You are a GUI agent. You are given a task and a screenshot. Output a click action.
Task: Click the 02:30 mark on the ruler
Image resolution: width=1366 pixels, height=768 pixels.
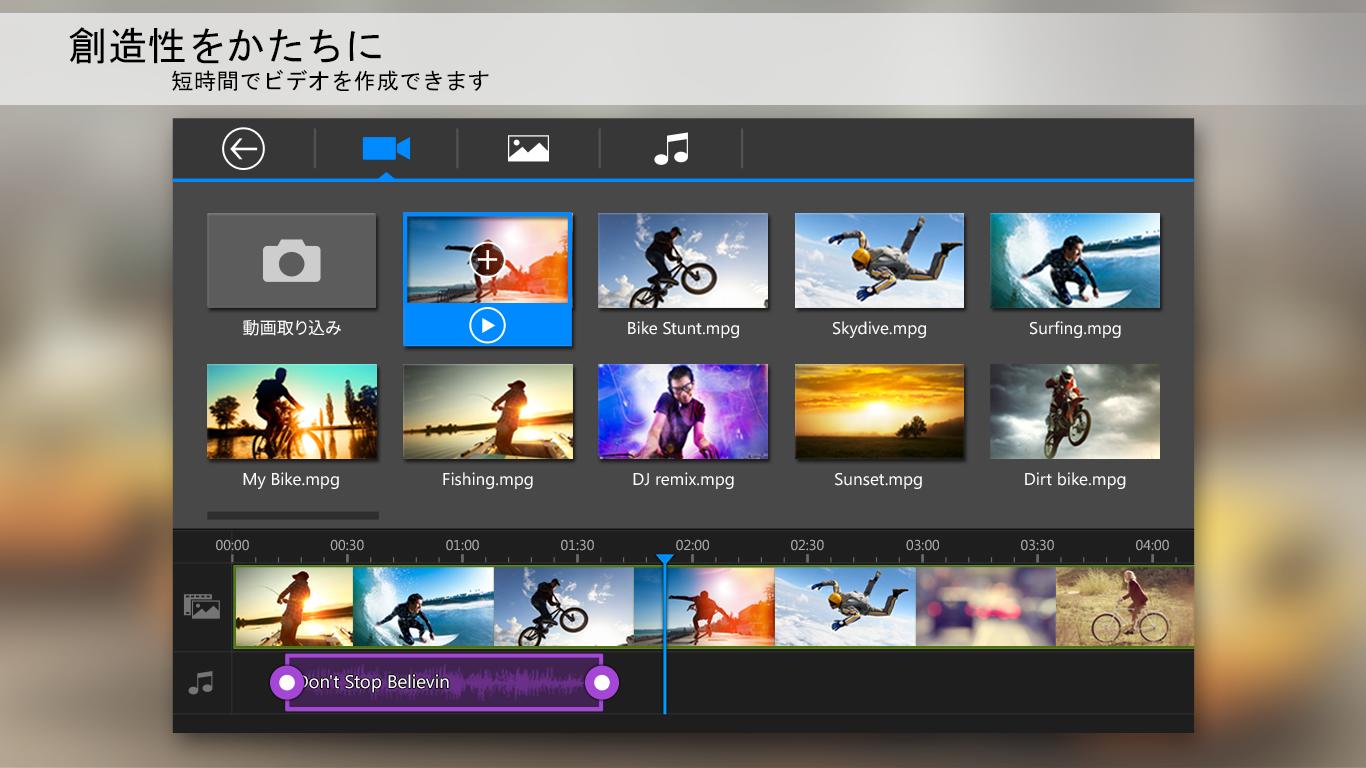click(x=807, y=545)
